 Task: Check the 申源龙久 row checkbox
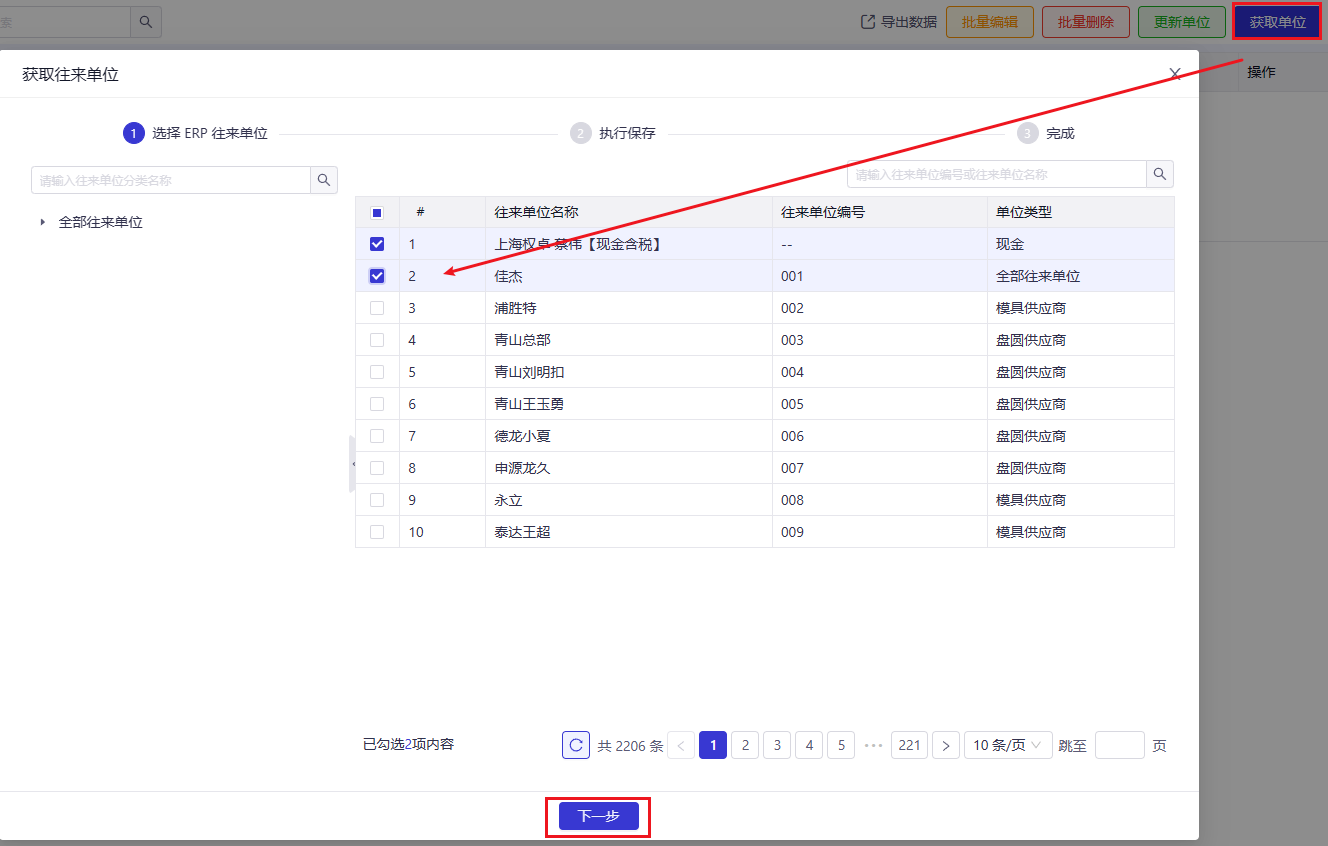(377, 468)
